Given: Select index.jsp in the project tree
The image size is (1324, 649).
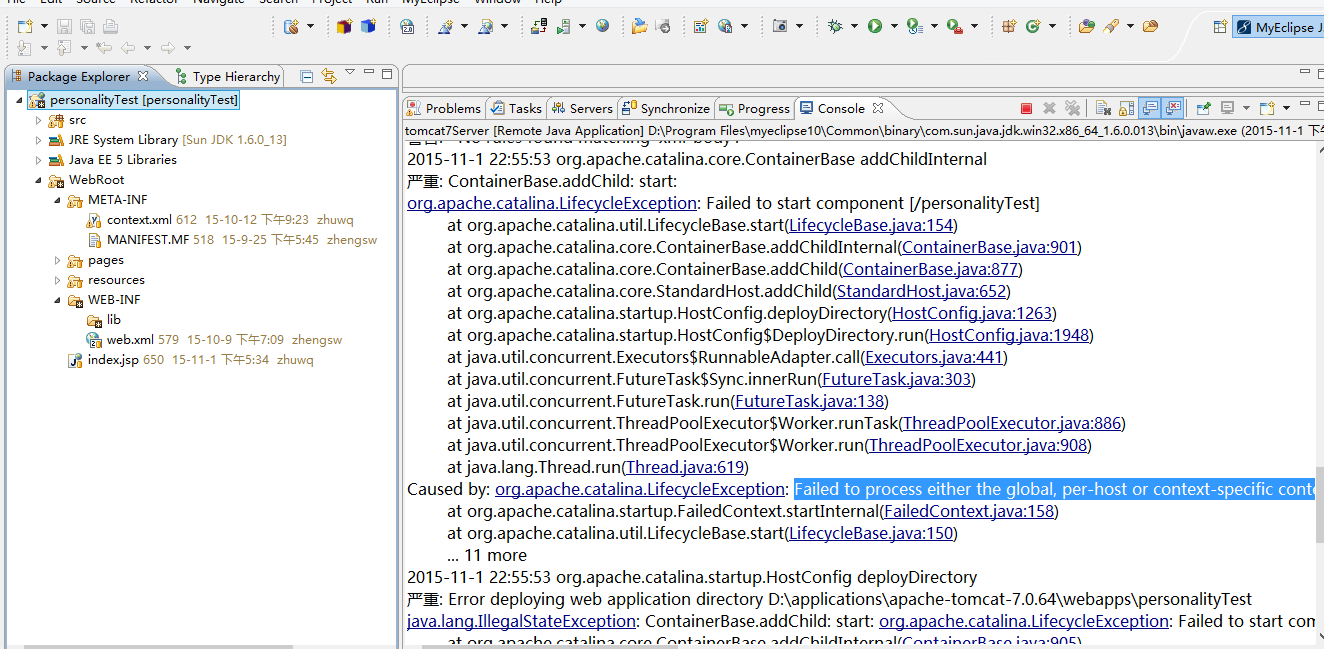Looking at the screenshot, I should pos(112,360).
